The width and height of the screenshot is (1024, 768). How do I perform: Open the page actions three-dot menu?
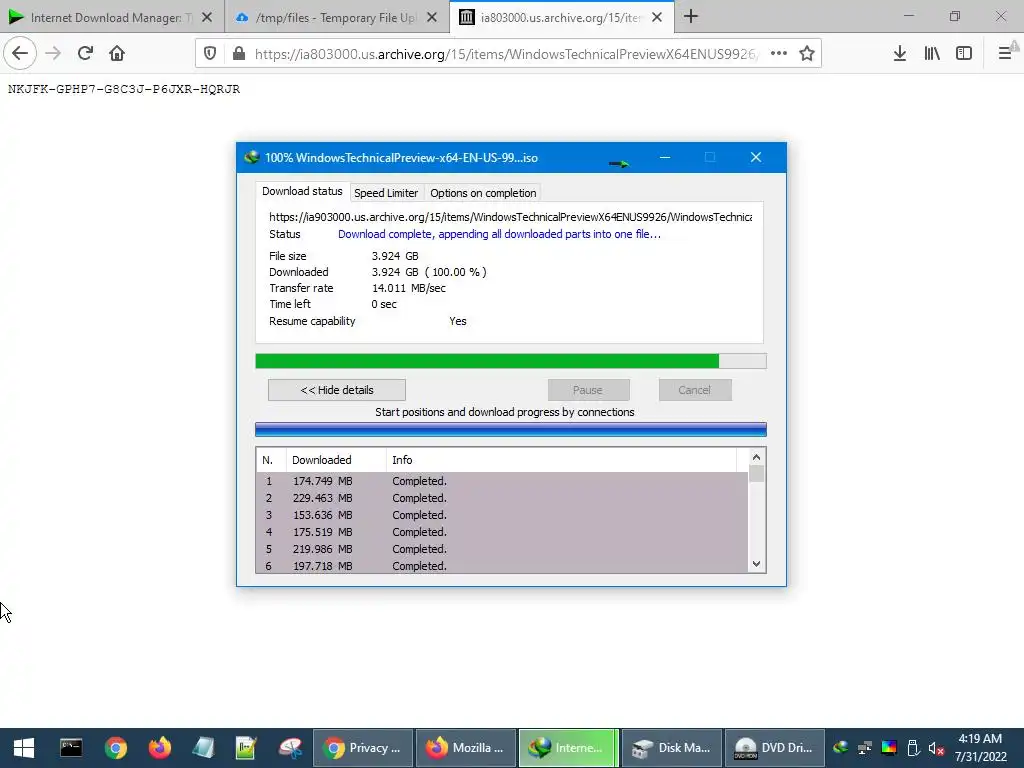coord(778,54)
